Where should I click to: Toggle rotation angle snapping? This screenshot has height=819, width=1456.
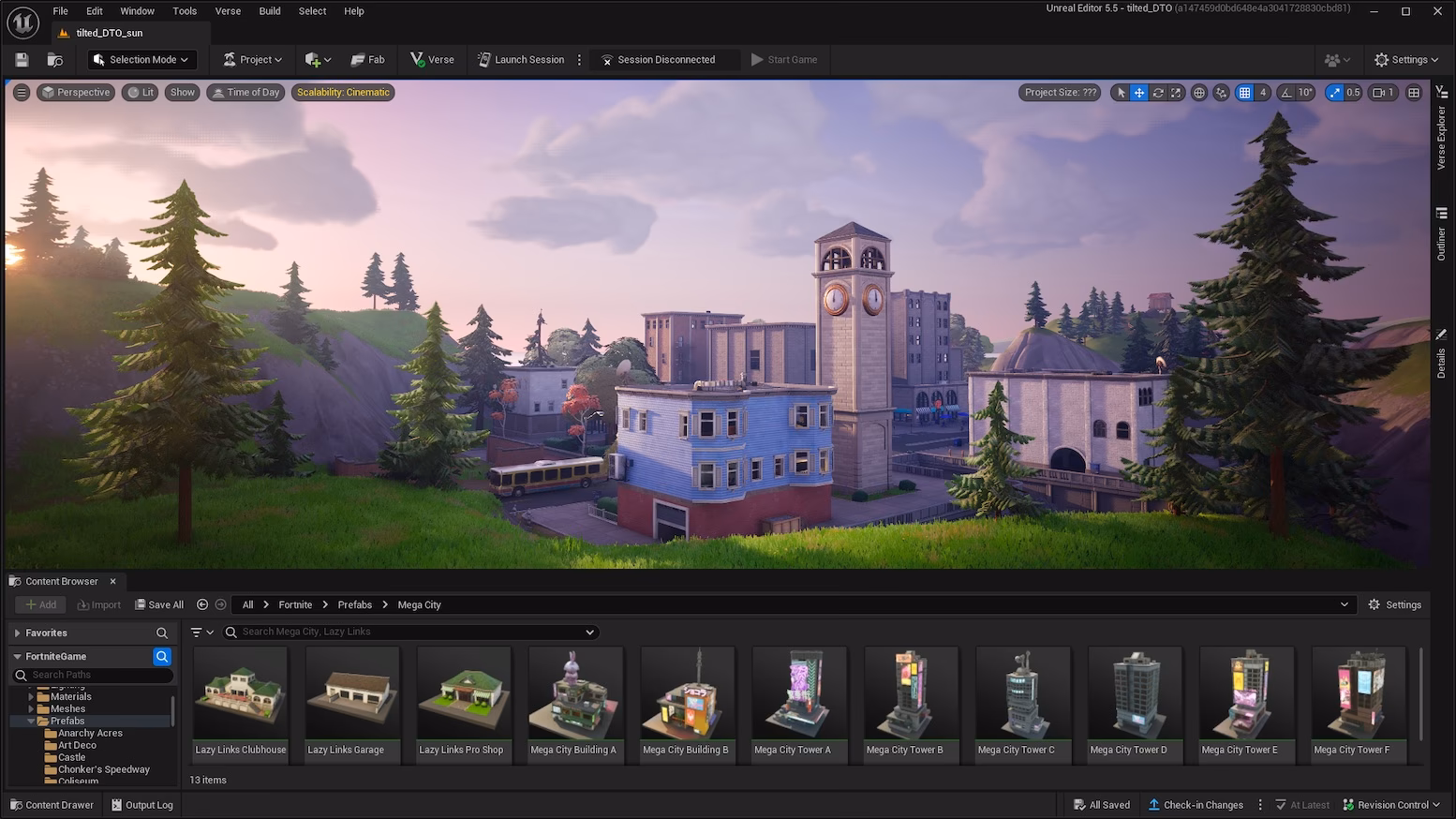click(x=1286, y=93)
